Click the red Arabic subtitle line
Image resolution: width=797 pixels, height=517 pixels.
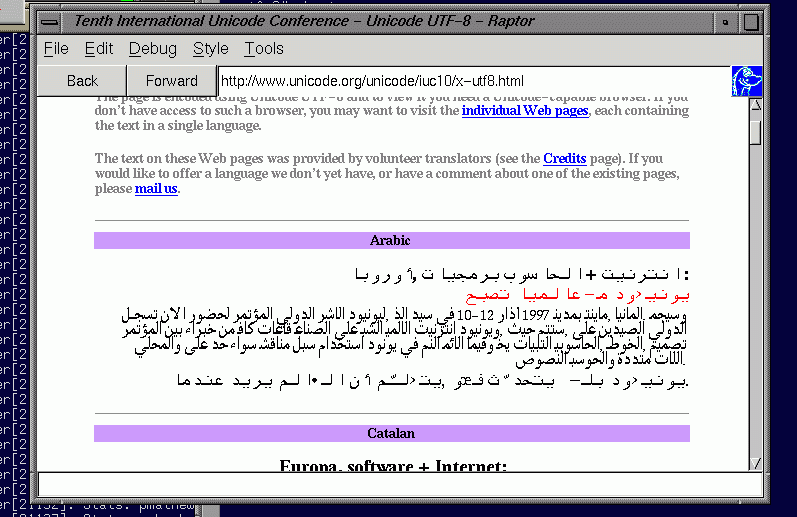coord(577,294)
